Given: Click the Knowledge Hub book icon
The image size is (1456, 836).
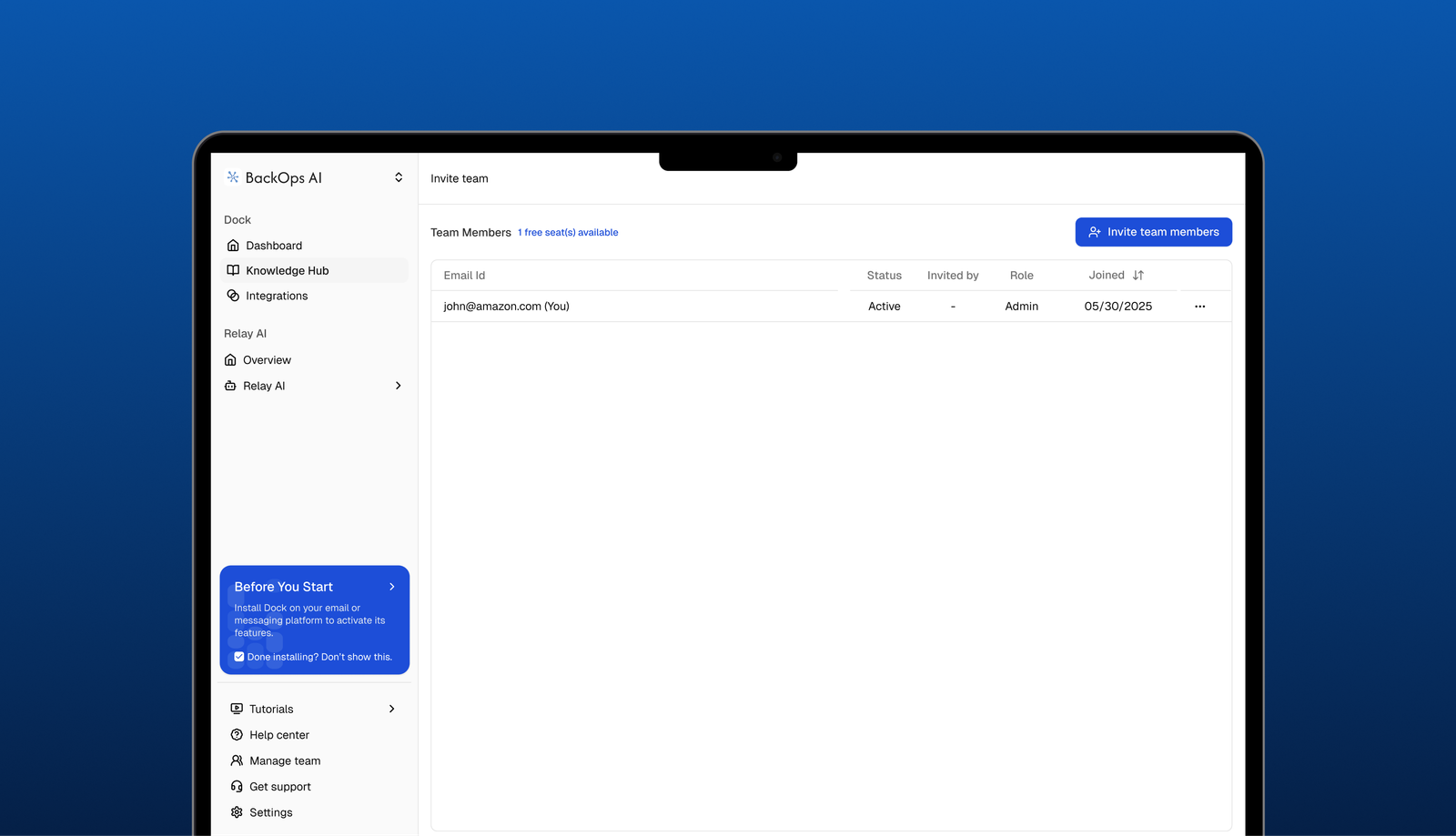Looking at the screenshot, I should coord(233,270).
